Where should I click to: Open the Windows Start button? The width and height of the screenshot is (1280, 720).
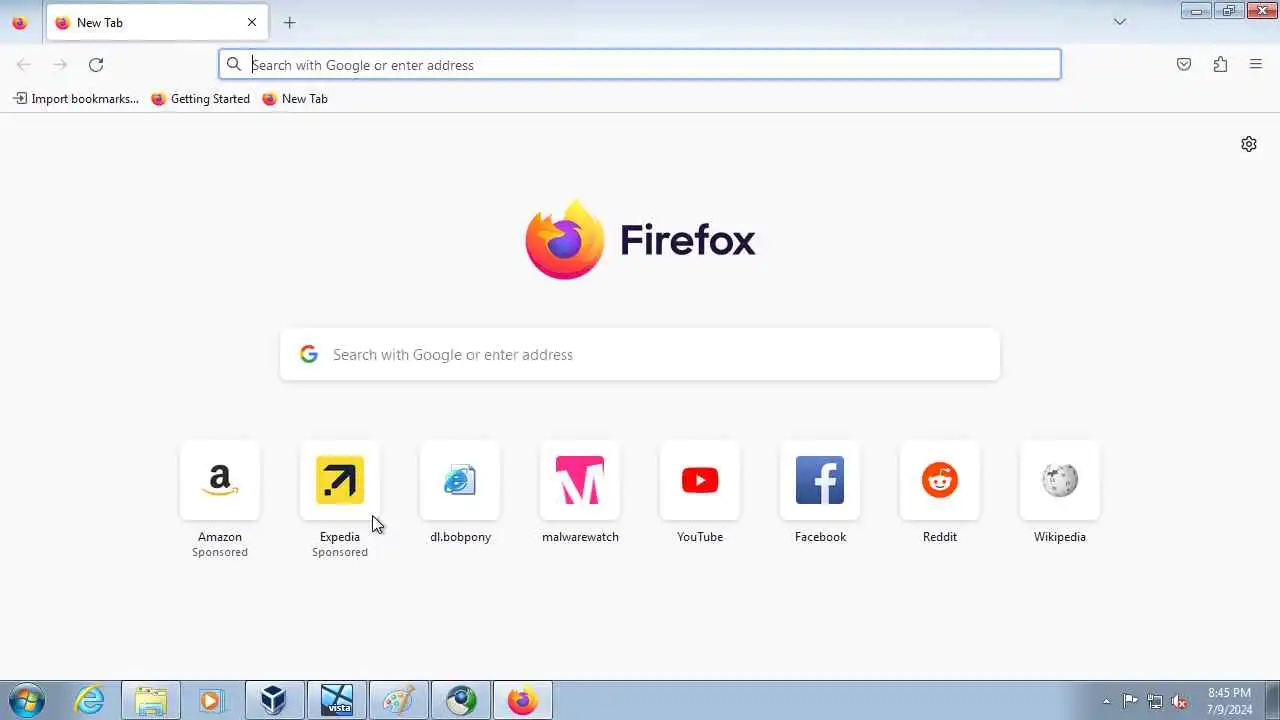click(x=27, y=700)
